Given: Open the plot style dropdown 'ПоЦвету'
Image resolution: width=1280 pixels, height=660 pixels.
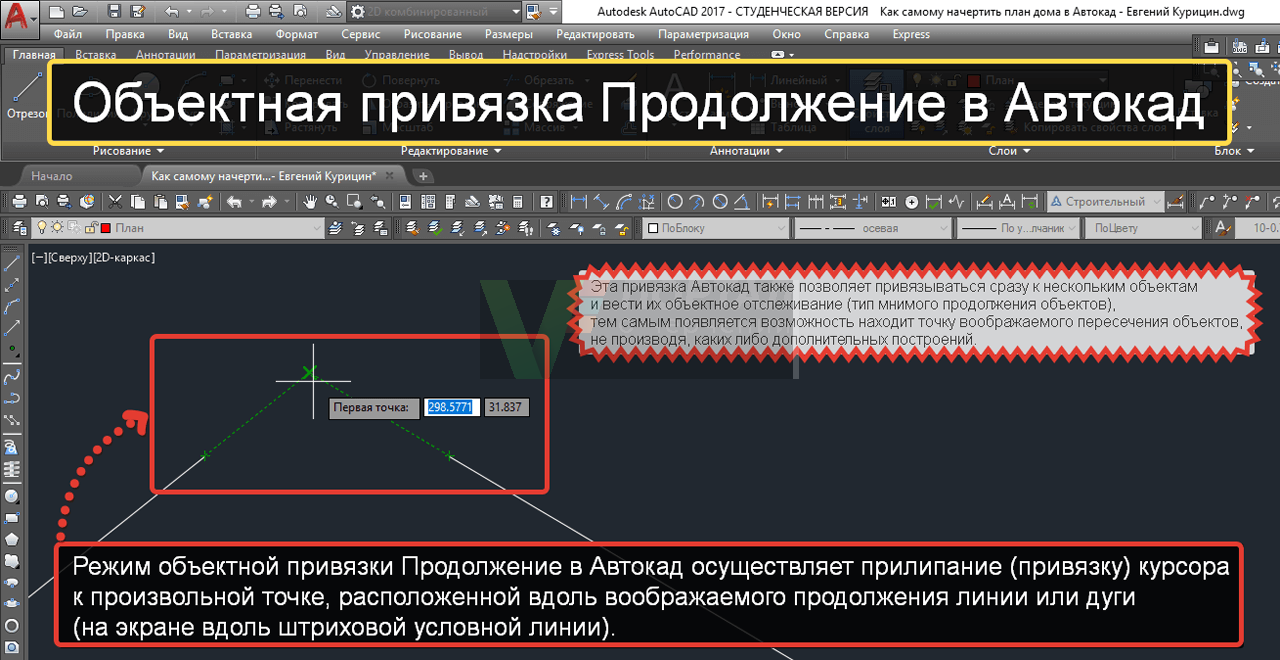Looking at the screenshot, I should pyautogui.click(x=1143, y=228).
